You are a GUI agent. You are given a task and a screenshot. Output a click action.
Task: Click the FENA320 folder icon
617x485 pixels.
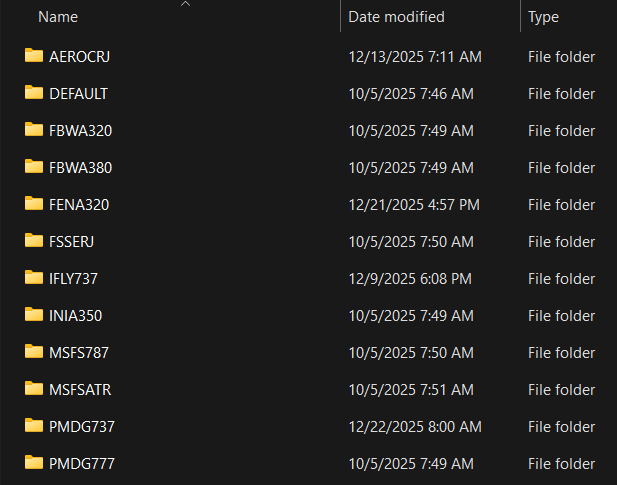tap(34, 204)
